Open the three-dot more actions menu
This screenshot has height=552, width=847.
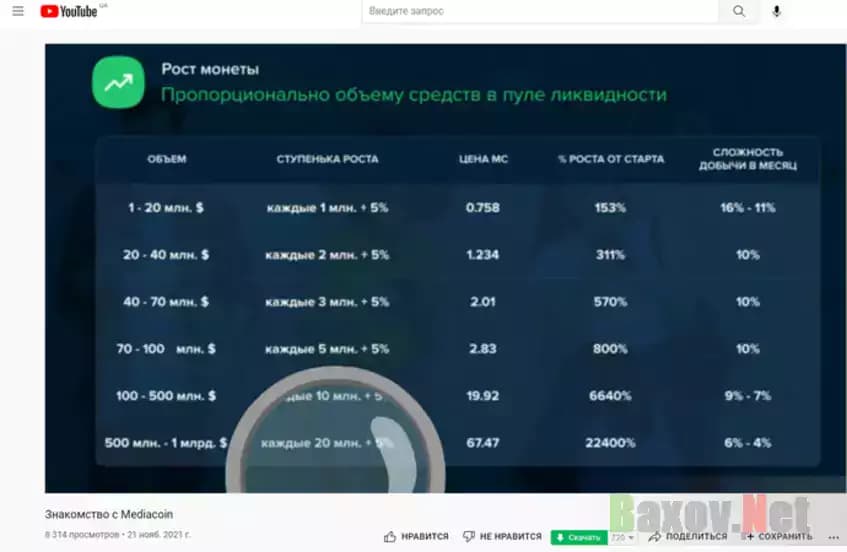[833, 537]
